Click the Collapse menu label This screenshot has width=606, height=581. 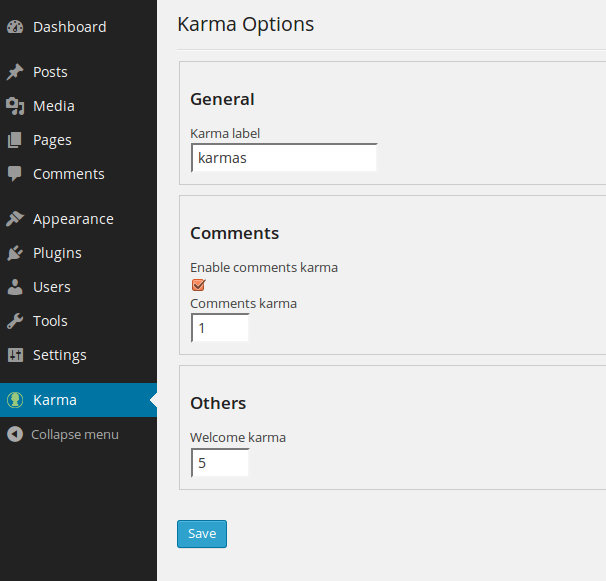tap(75, 434)
